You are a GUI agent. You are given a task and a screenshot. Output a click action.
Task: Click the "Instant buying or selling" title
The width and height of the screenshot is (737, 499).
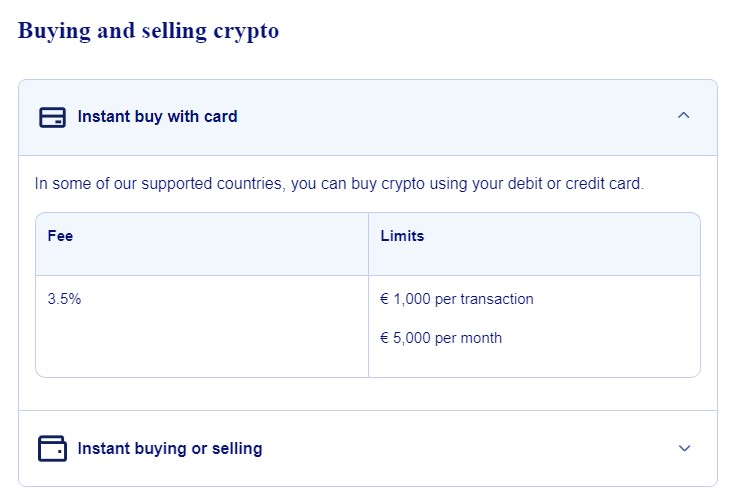[x=170, y=448]
